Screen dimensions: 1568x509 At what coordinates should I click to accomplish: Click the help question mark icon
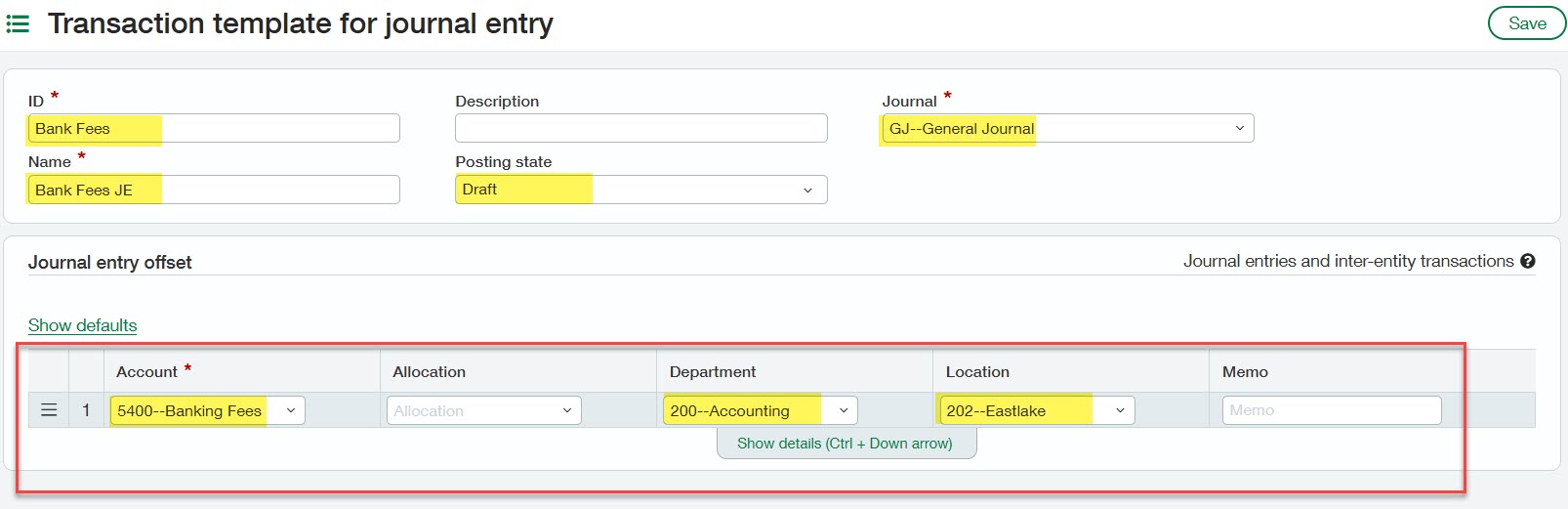pos(1528,261)
